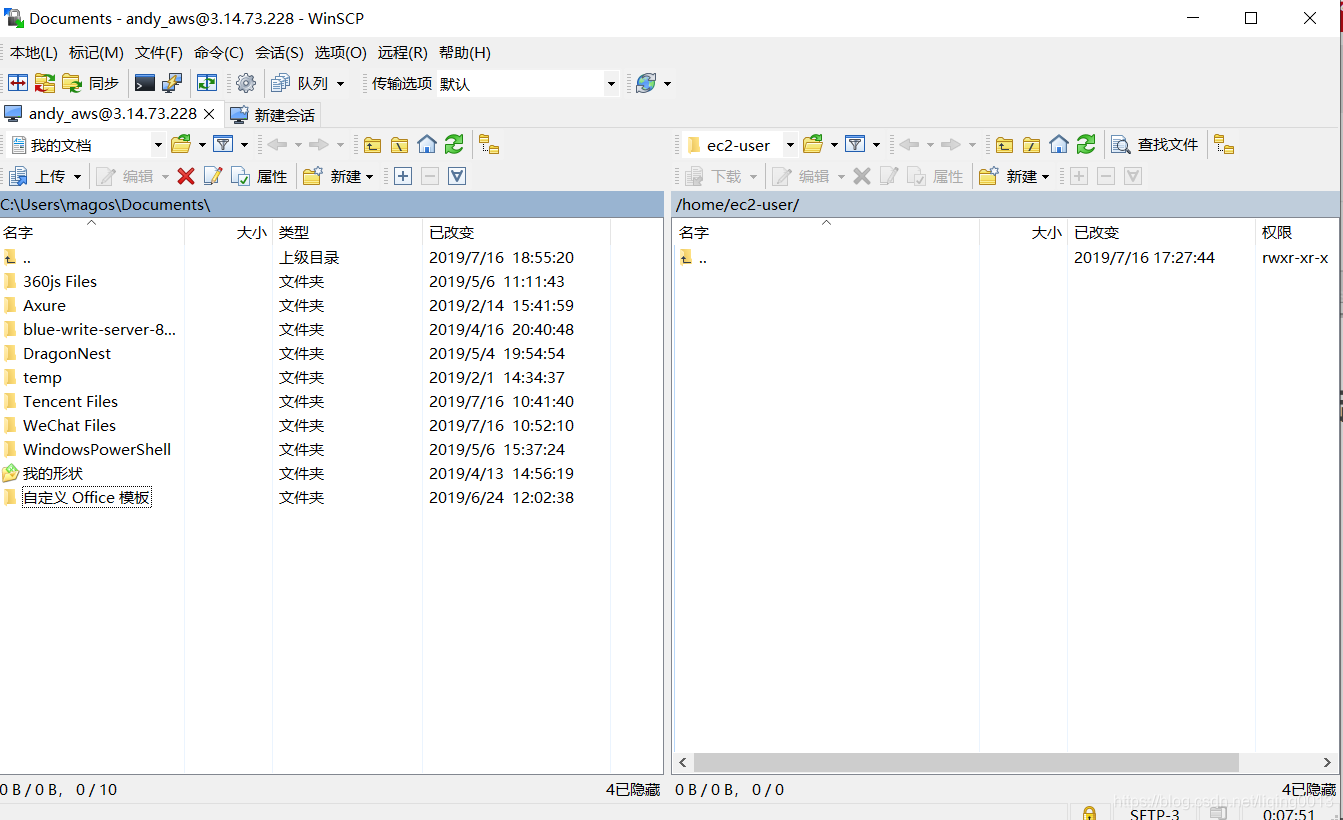This screenshot has height=820, width=1343.
Task: Open the terminal console icon
Action: [x=145, y=83]
